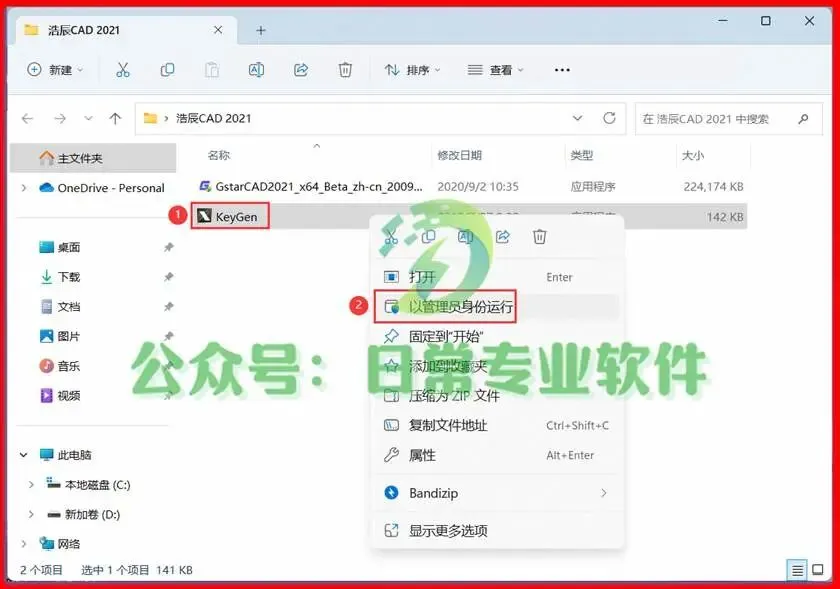840x589 pixels.
Task: Choose 复制文件地址 in the context menu
Action: click(497, 426)
